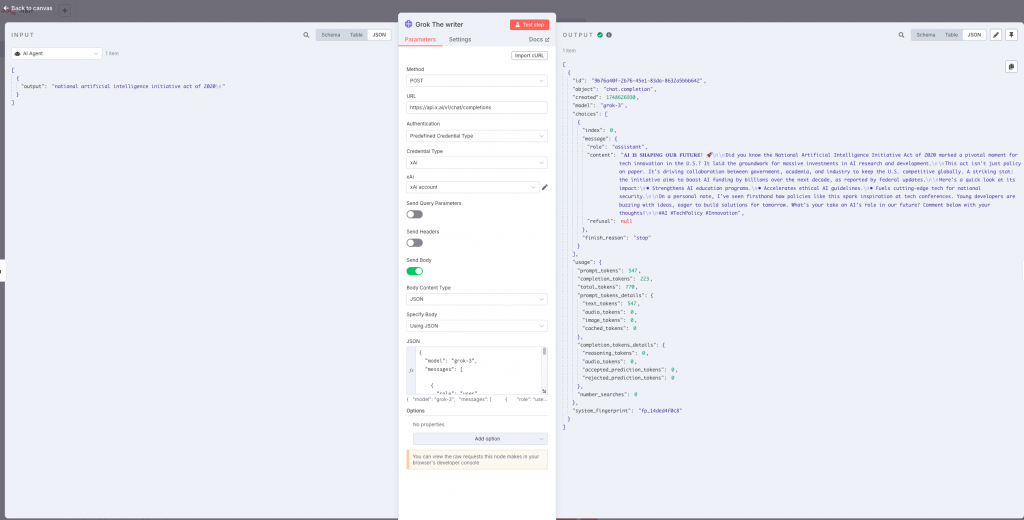Copy the output JSON to clipboard
The image size is (1024, 520).
1010,67
